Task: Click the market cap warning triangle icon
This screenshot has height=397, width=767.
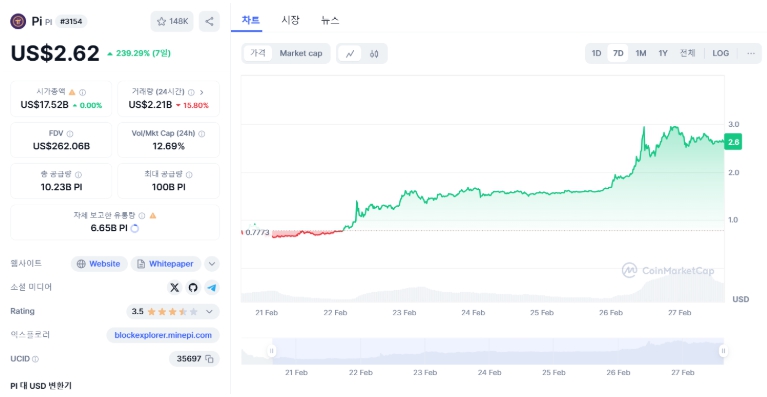Action: [72, 92]
